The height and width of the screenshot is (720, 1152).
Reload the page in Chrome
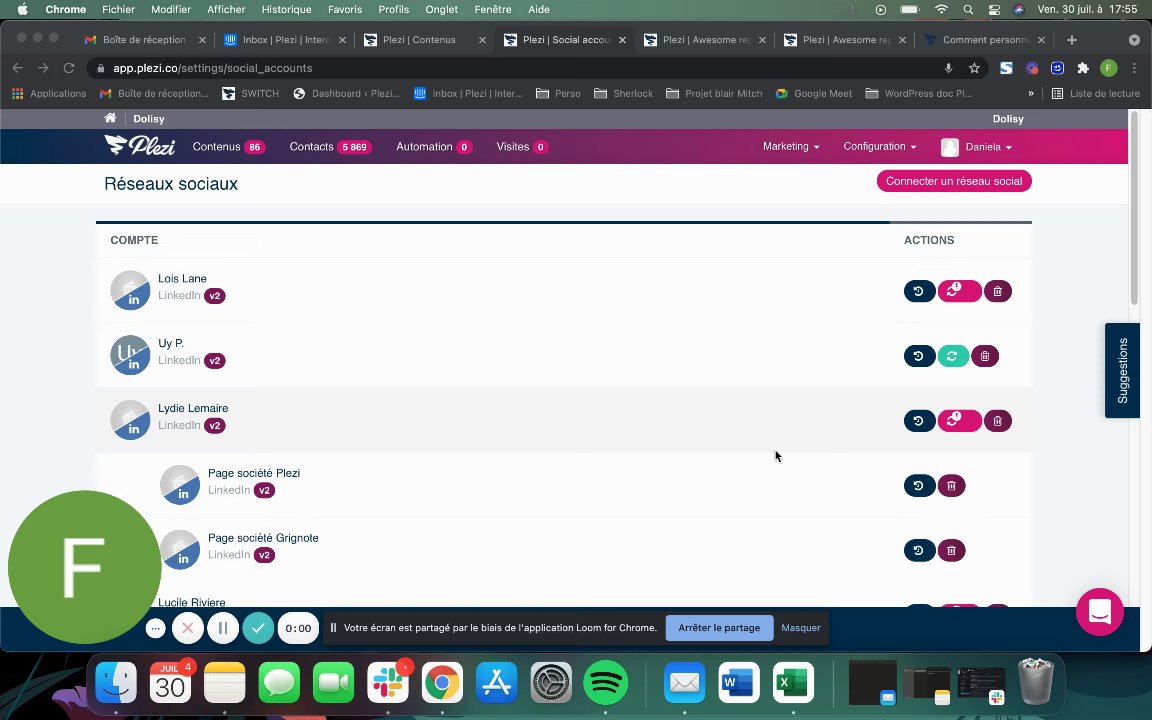point(69,68)
